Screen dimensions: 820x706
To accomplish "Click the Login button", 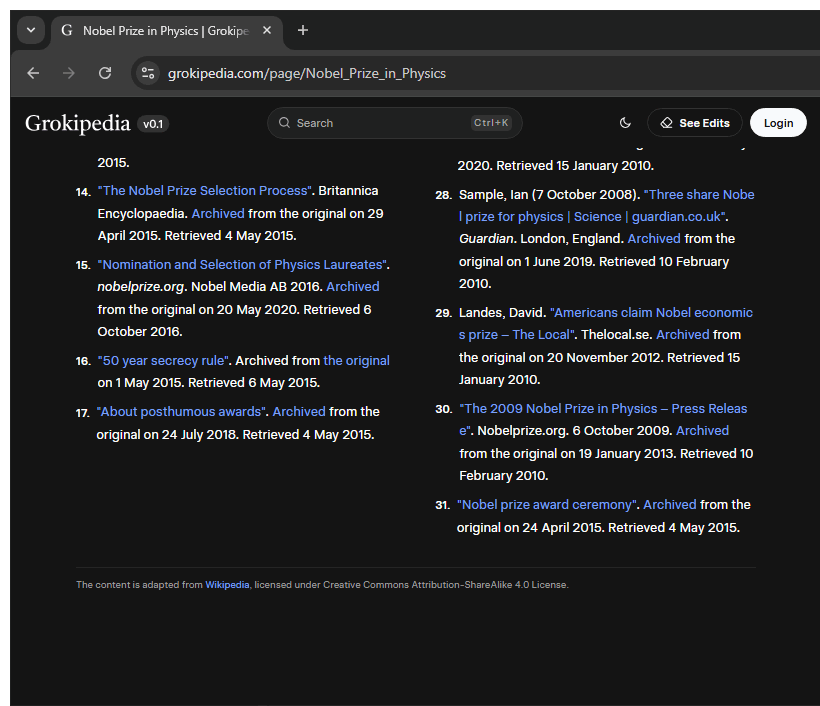I will click(x=778, y=123).
